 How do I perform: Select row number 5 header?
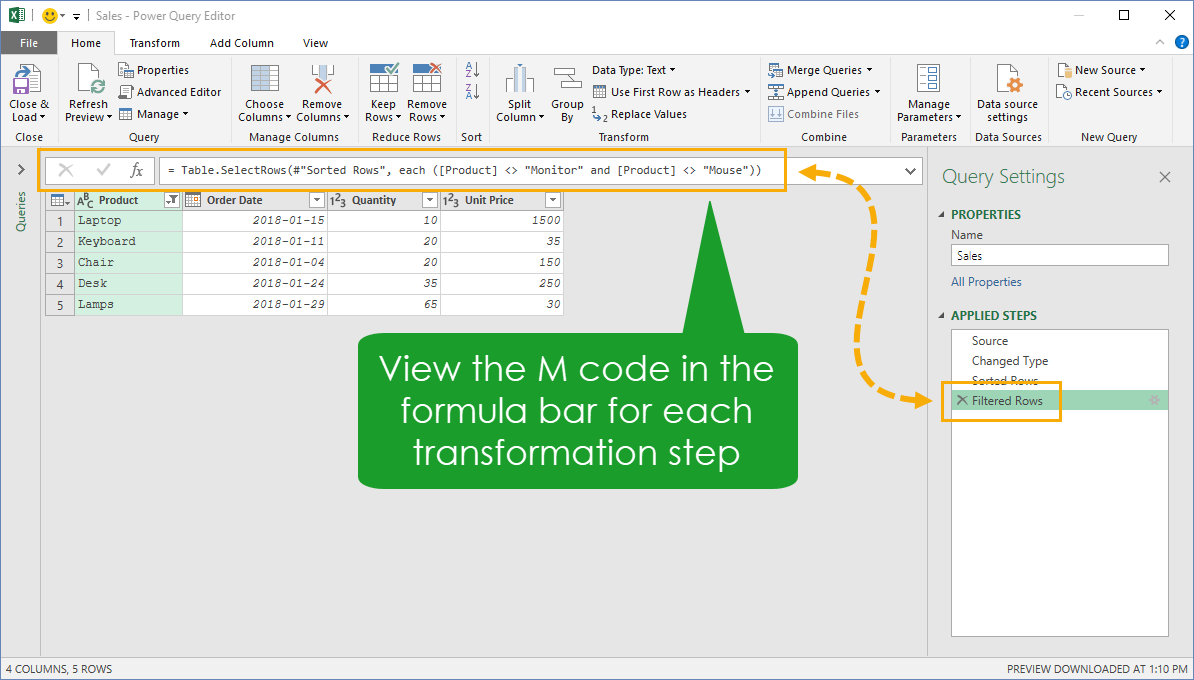pos(59,305)
